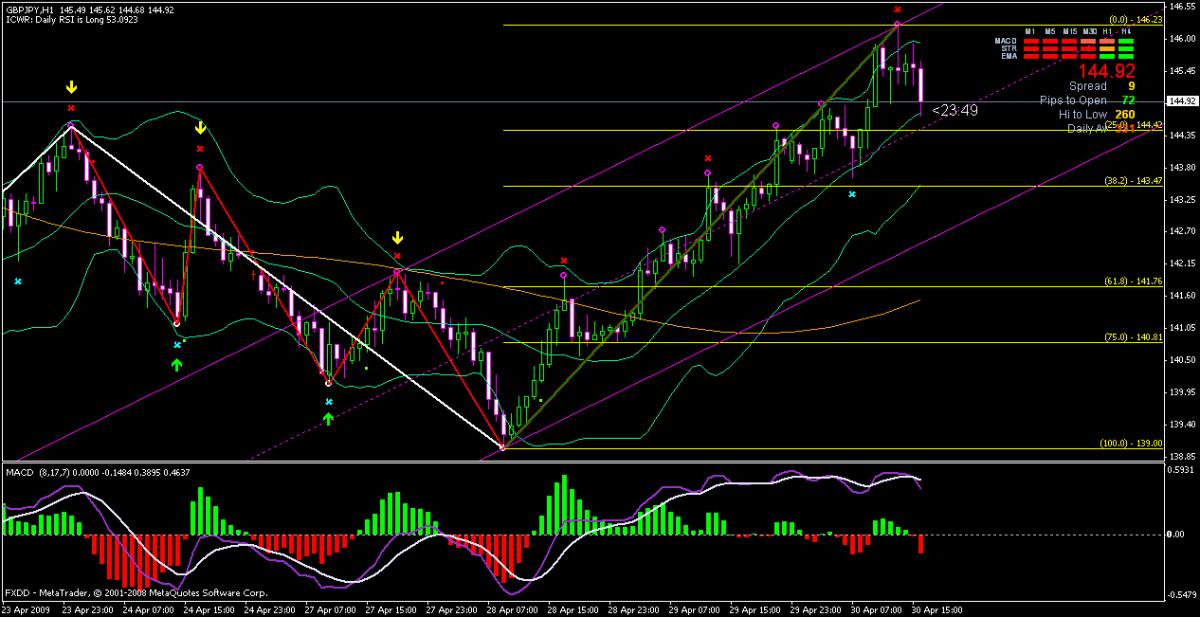Select the middle yellow down arrow signal
The width and height of the screenshot is (1200, 617).
click(x=200, y=128)
